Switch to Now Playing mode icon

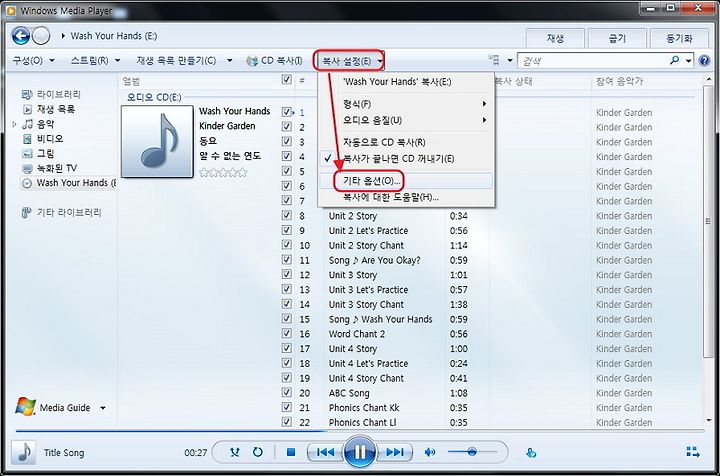click(692, 452)
